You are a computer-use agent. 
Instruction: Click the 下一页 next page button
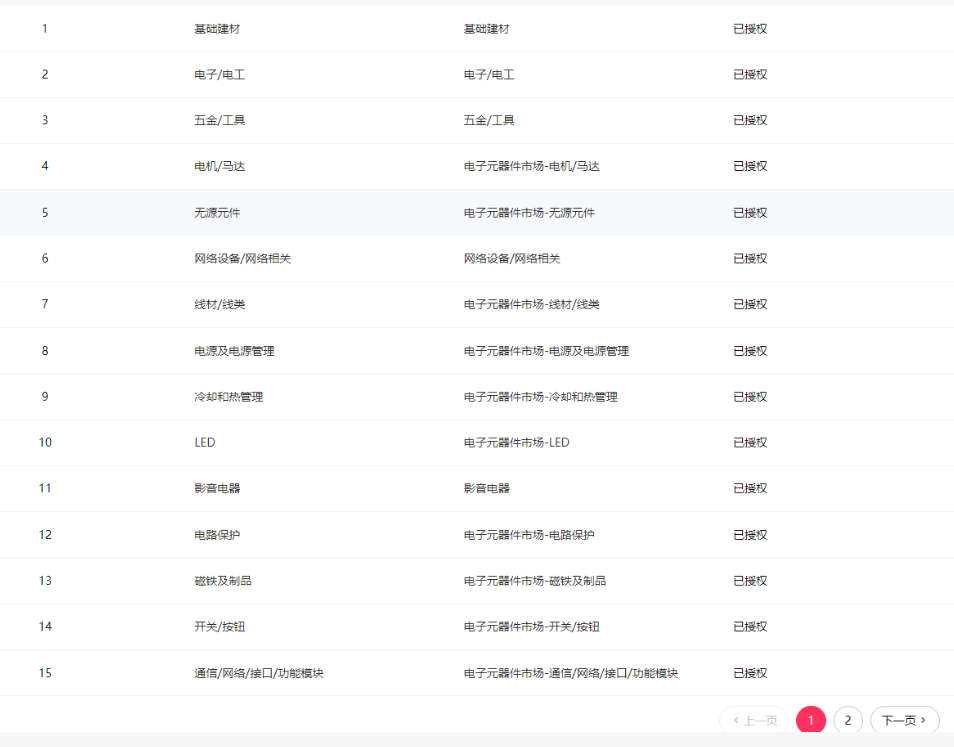pyautogui.click(x=904, y=720)
